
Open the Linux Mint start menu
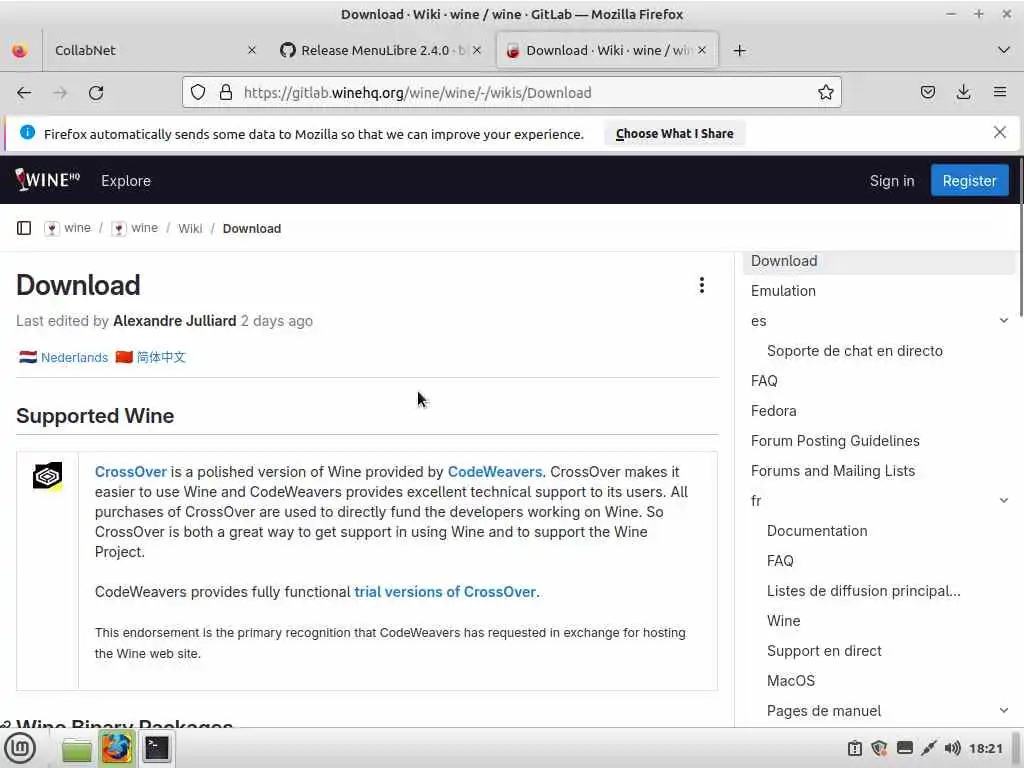20,748
